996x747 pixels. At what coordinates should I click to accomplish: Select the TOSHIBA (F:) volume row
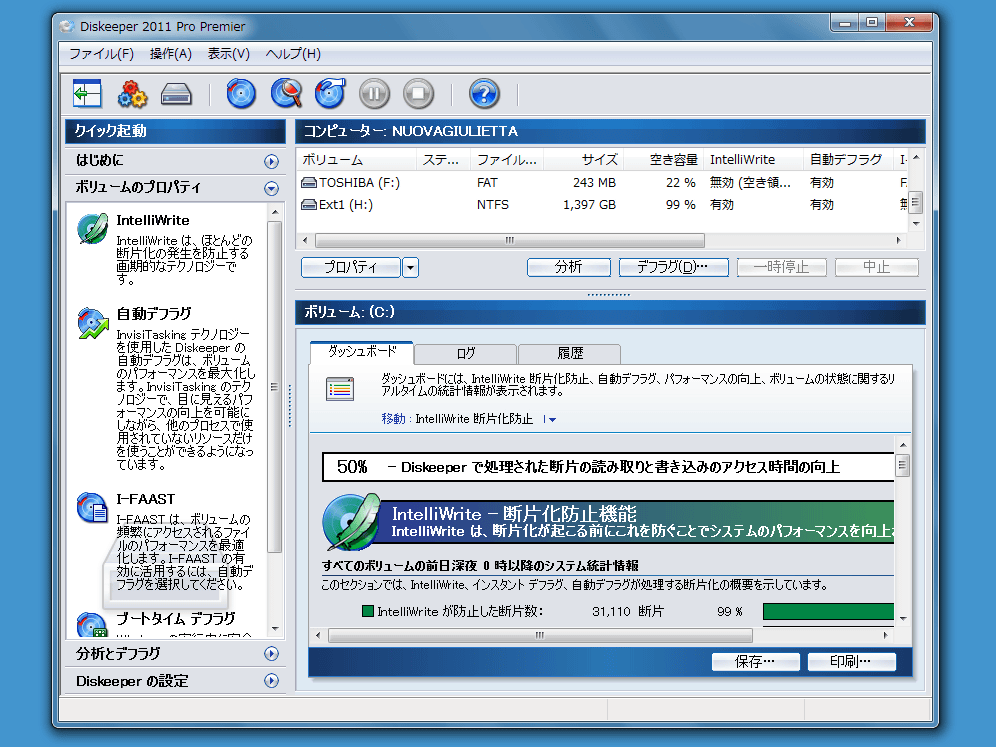click(x=603, y=183)
